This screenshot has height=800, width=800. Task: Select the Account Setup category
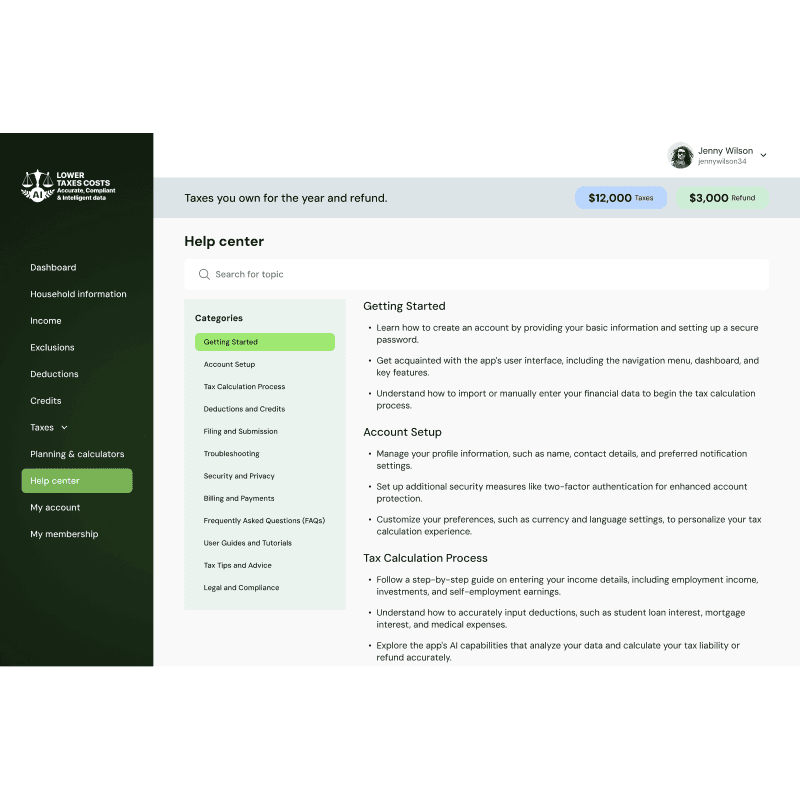(229, 364)
